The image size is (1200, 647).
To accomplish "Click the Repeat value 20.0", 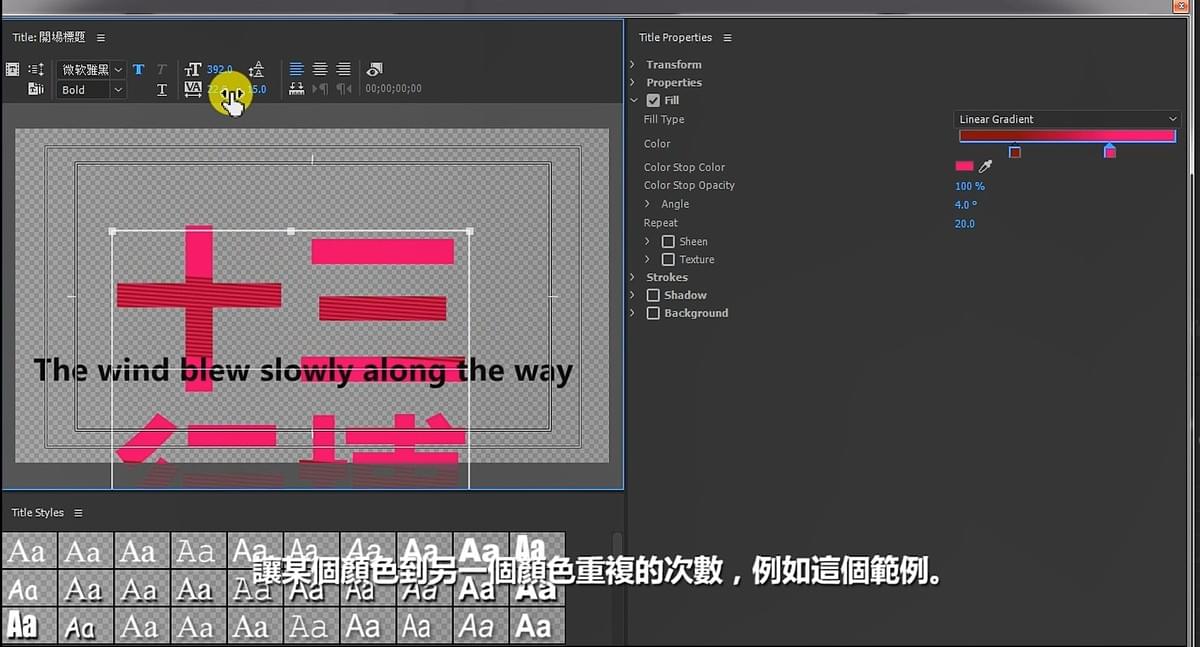I will [x=965, y=224].
